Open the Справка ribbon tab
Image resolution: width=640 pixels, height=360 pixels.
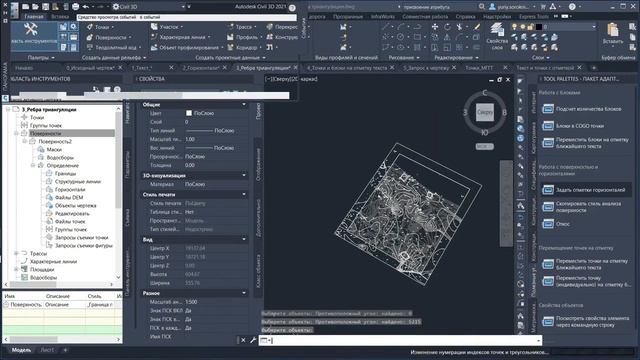pos(465,17)
